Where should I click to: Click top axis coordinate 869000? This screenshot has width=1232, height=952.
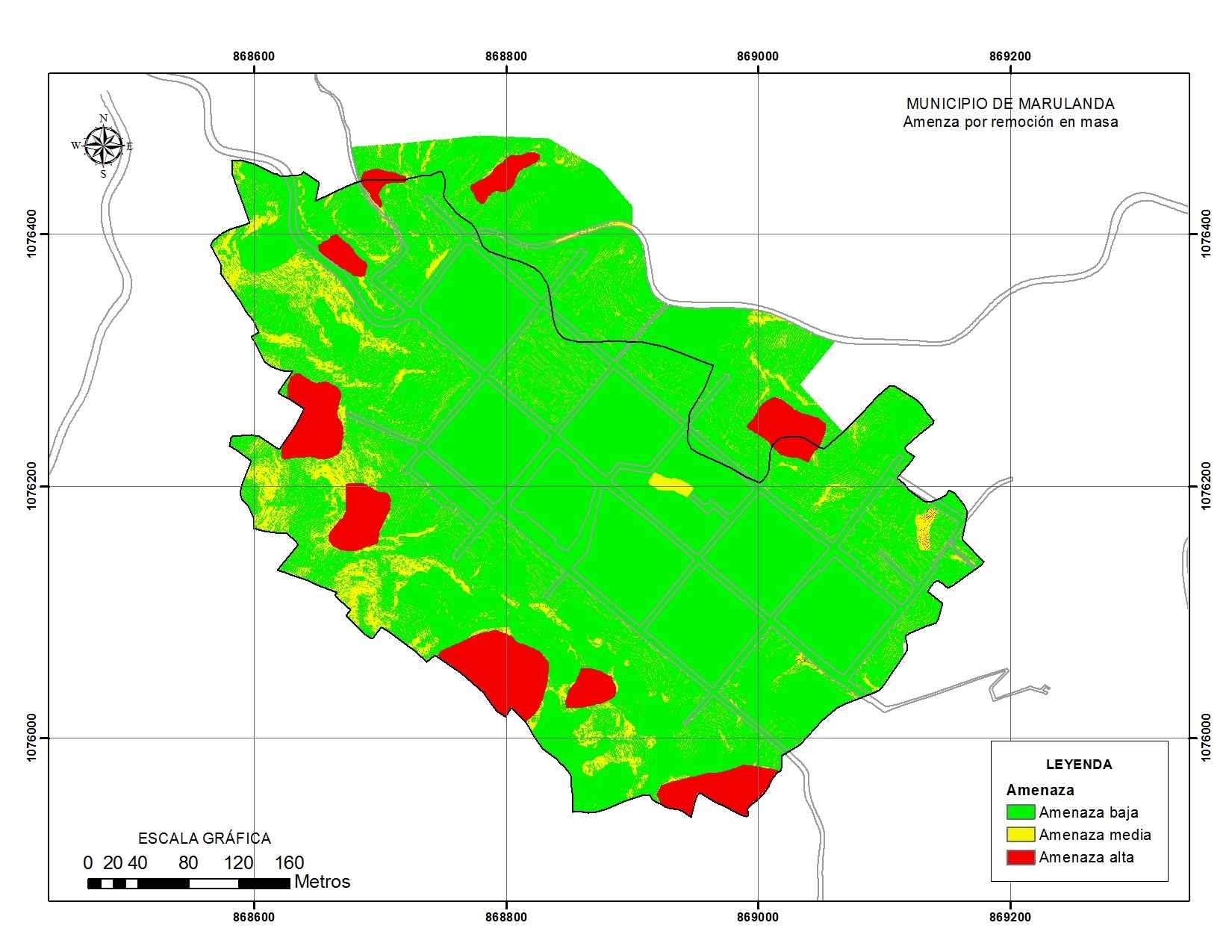(x=757, y=57)
